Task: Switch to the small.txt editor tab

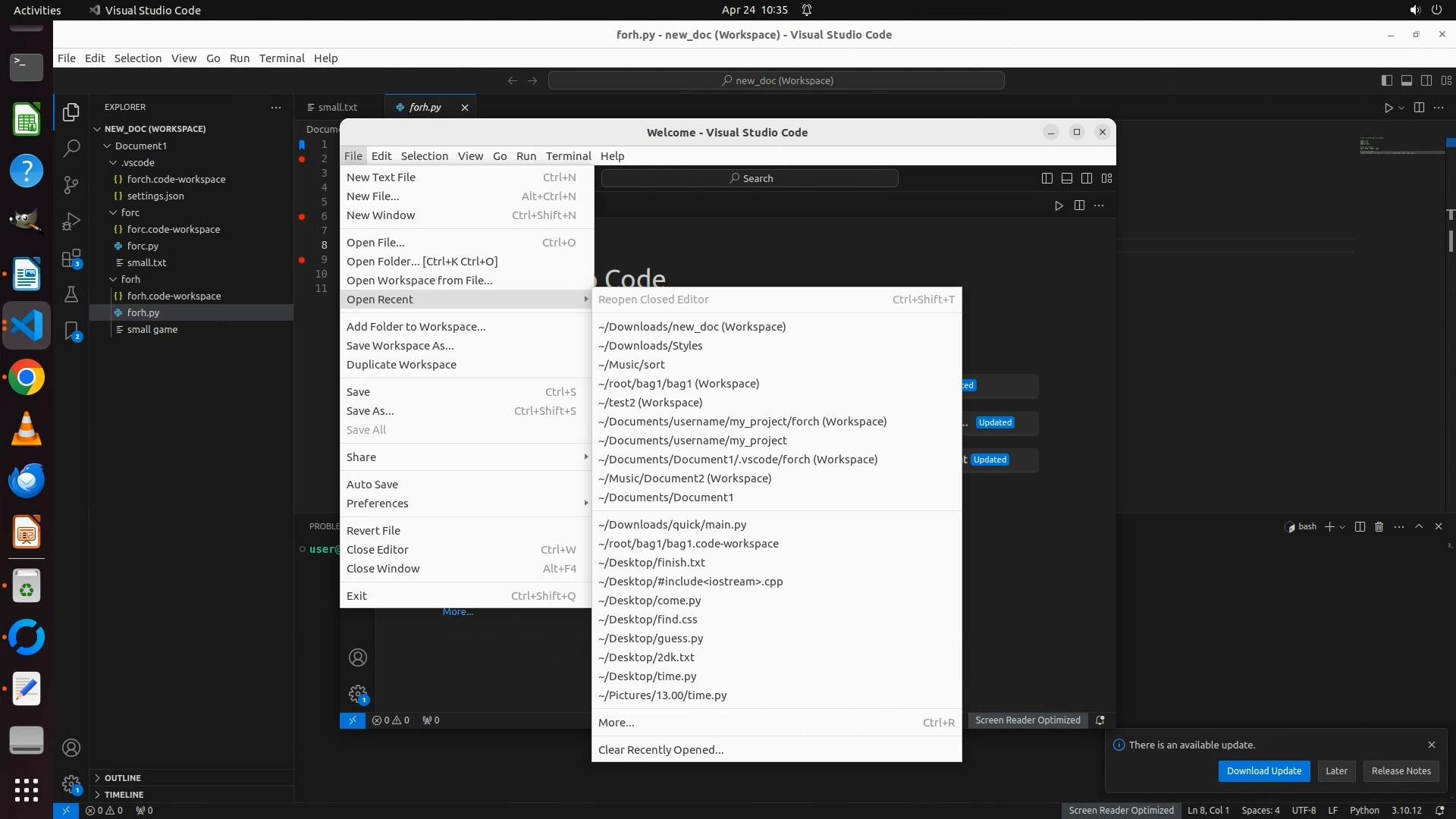Action: pyautogui.click(x=337, y=107)
